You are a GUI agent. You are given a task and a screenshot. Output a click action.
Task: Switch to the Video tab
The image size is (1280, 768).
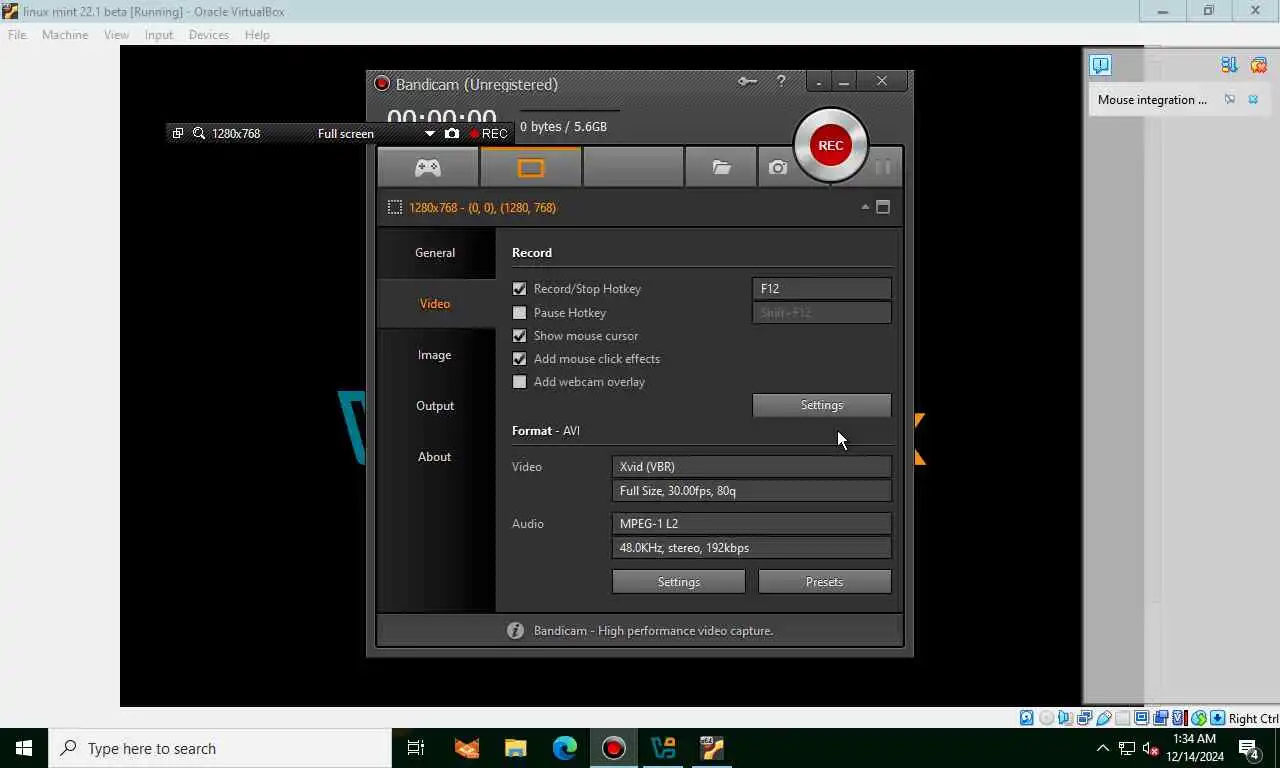(x=435, y=304)
